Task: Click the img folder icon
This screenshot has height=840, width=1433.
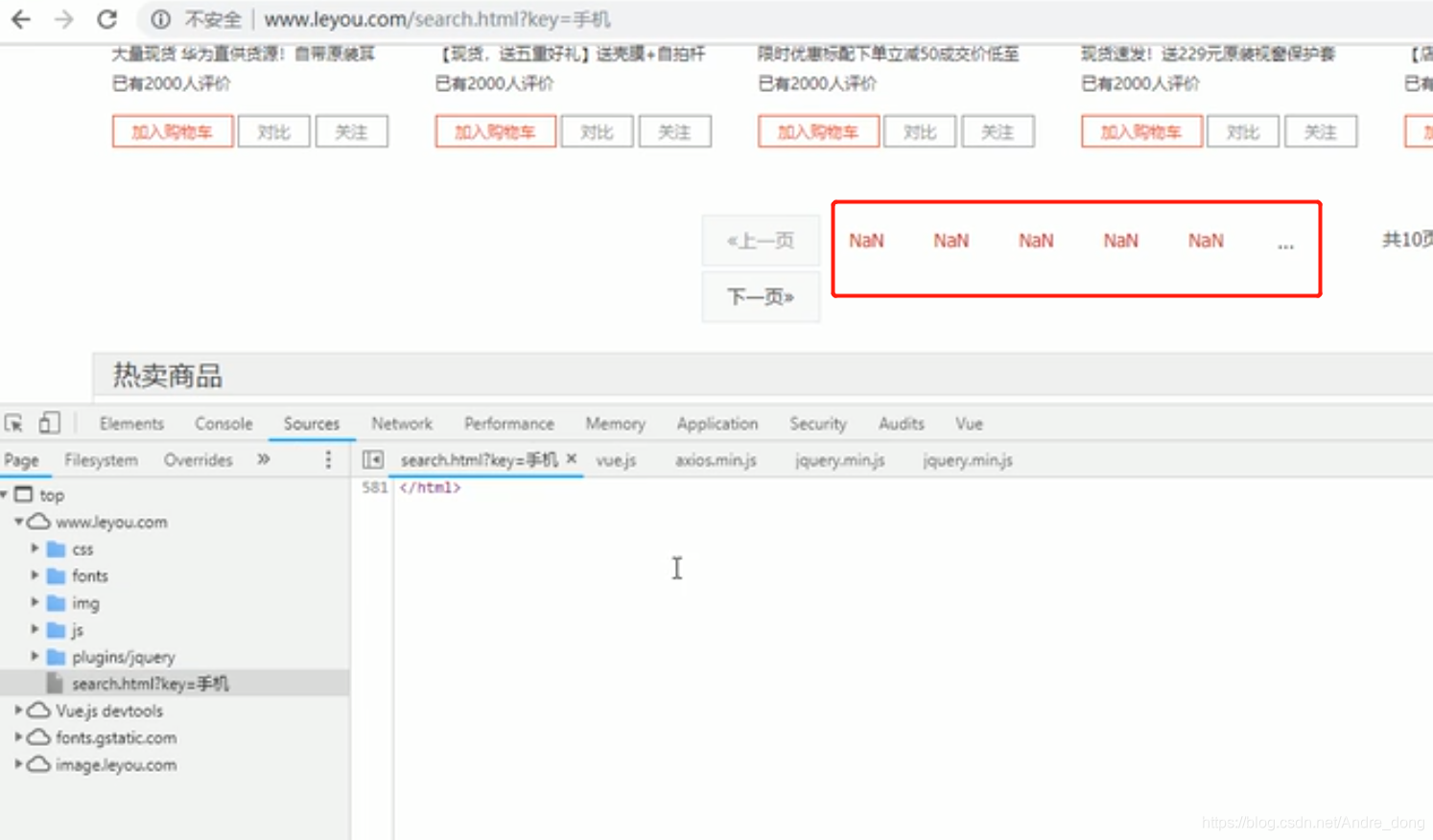Action: [x=56, y=603]
